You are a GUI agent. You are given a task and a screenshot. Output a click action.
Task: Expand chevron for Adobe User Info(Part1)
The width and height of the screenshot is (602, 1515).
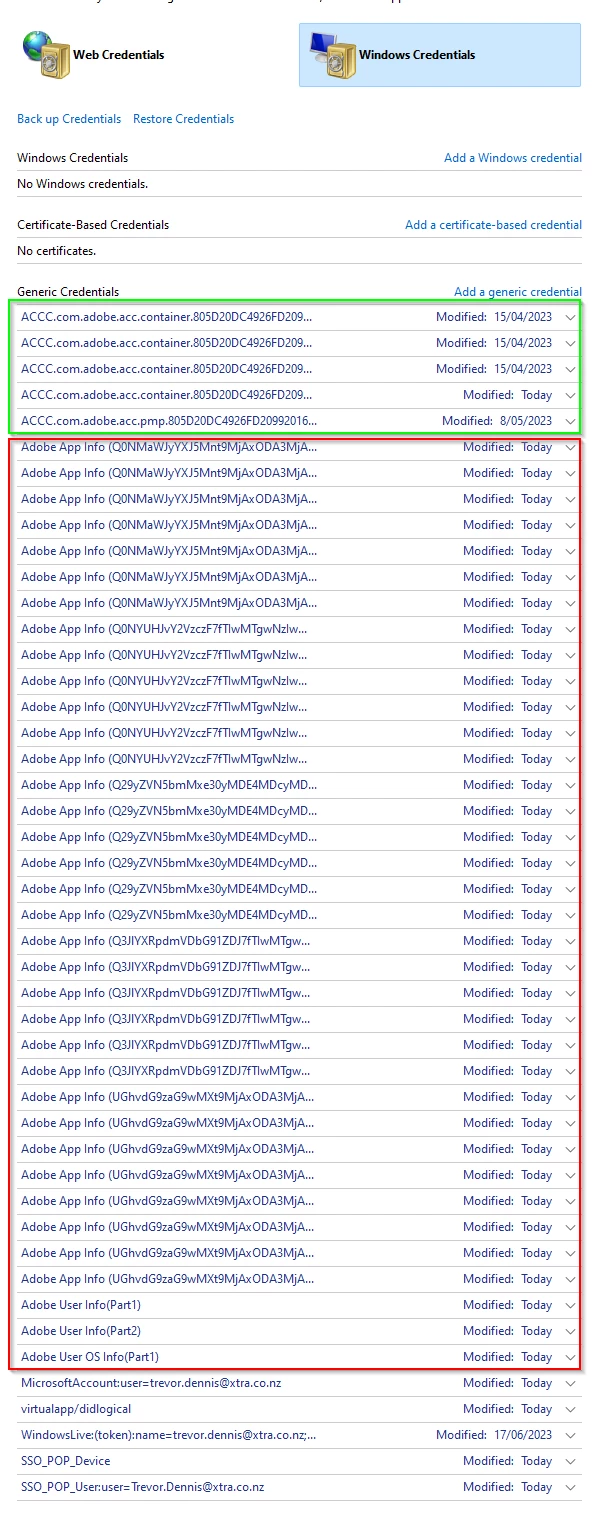(x=570, y=1305)
